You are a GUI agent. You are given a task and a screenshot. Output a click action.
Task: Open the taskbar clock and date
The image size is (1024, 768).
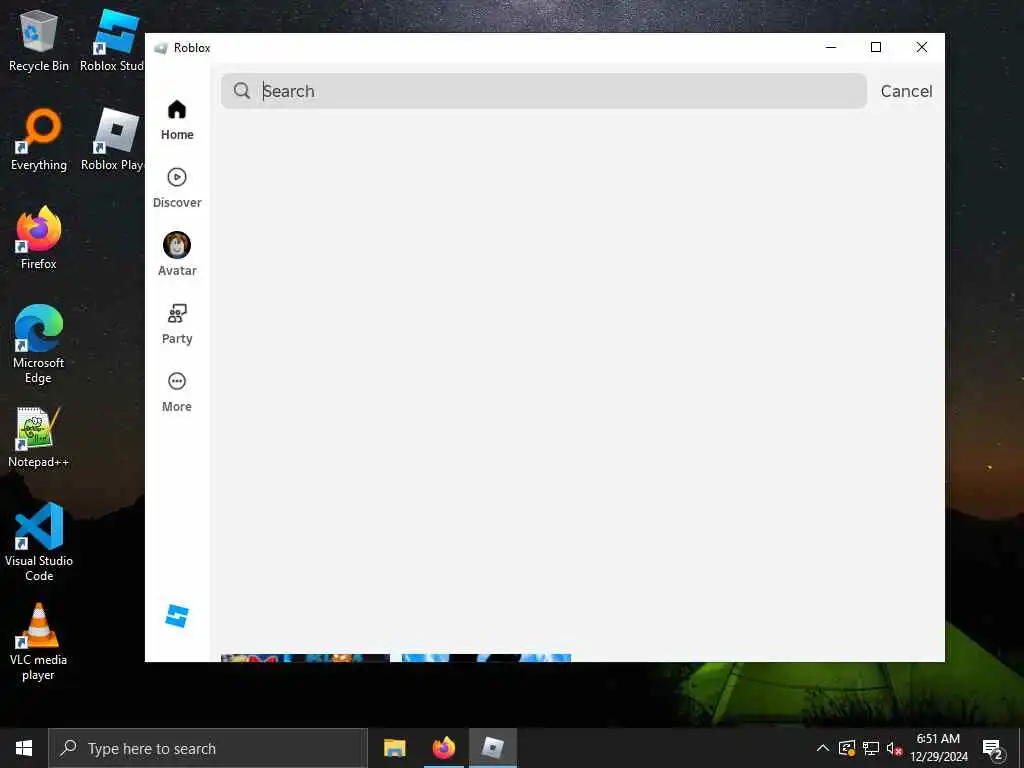click(938, 748)
